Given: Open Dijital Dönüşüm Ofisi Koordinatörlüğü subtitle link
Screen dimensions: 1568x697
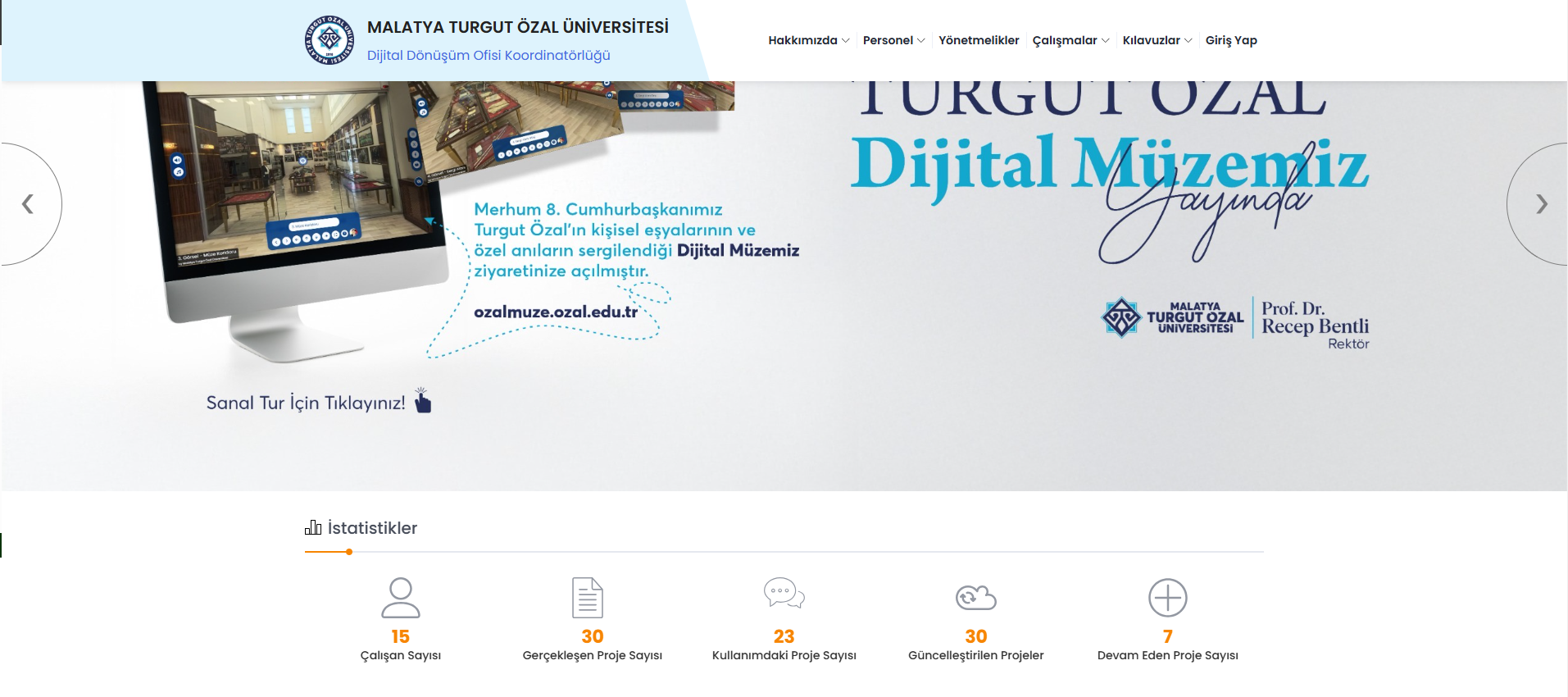Looking at the screenshot, I should pyautogui.click(x=489, y=55).
